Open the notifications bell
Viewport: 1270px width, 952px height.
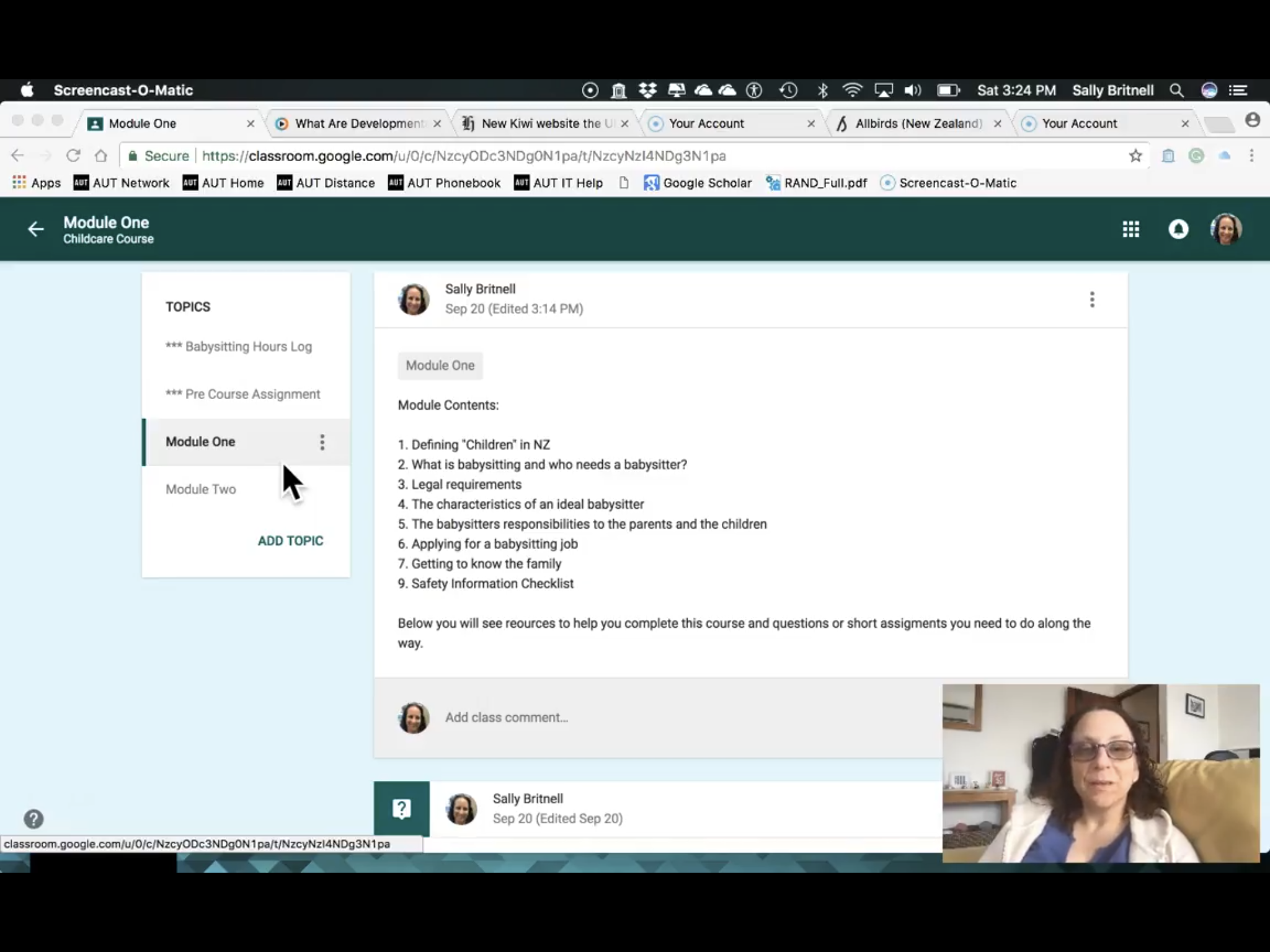point(1178,229)
